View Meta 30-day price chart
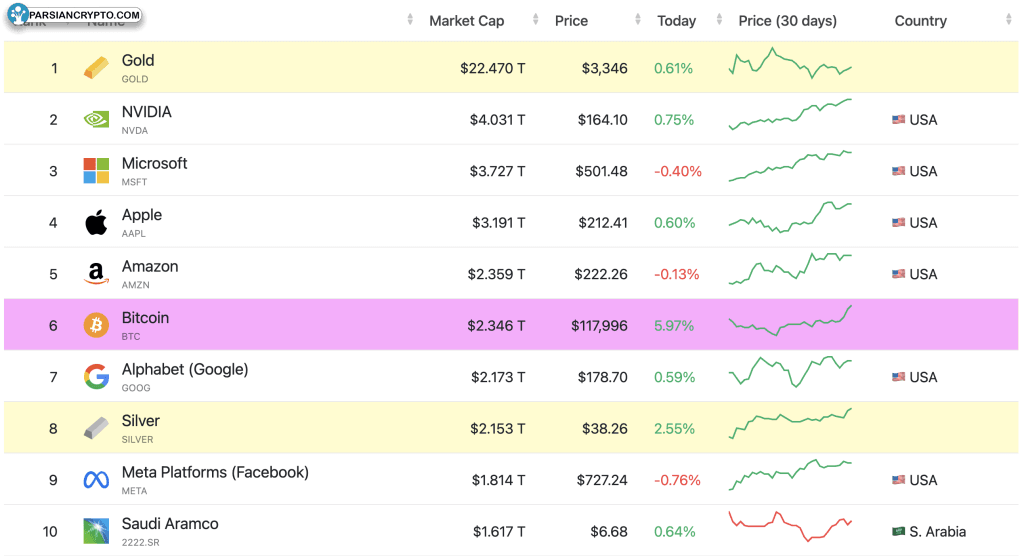 790,475
